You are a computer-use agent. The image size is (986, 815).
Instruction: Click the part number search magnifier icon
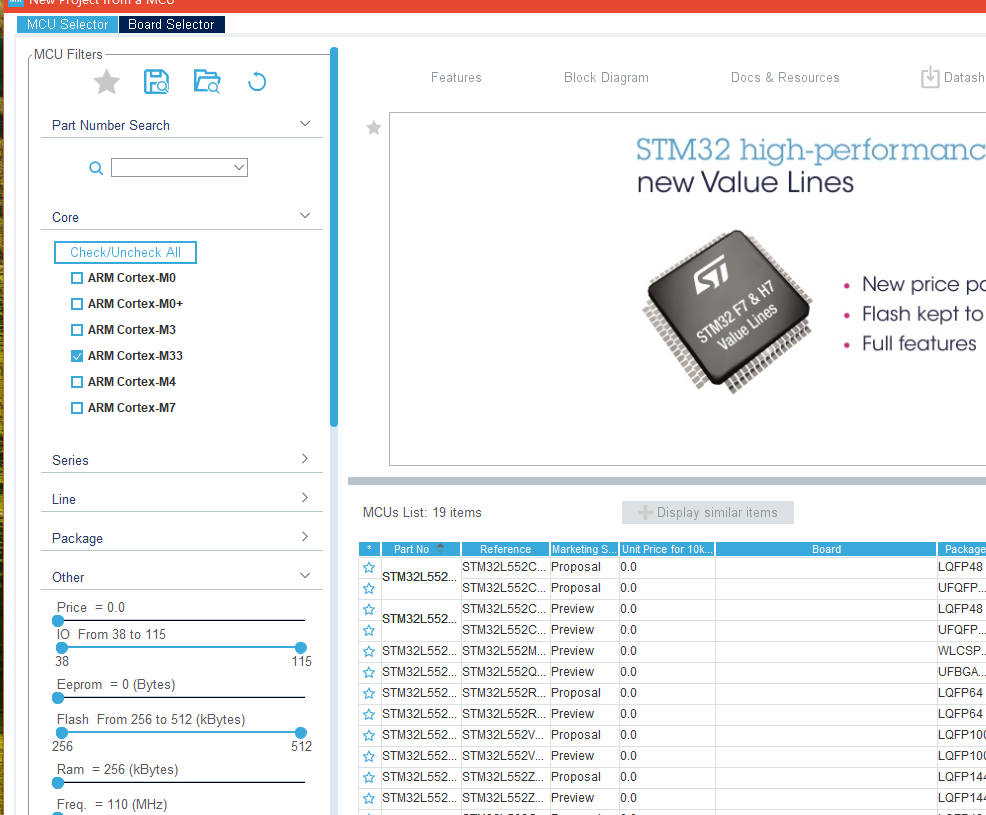(x=96, y=168)
